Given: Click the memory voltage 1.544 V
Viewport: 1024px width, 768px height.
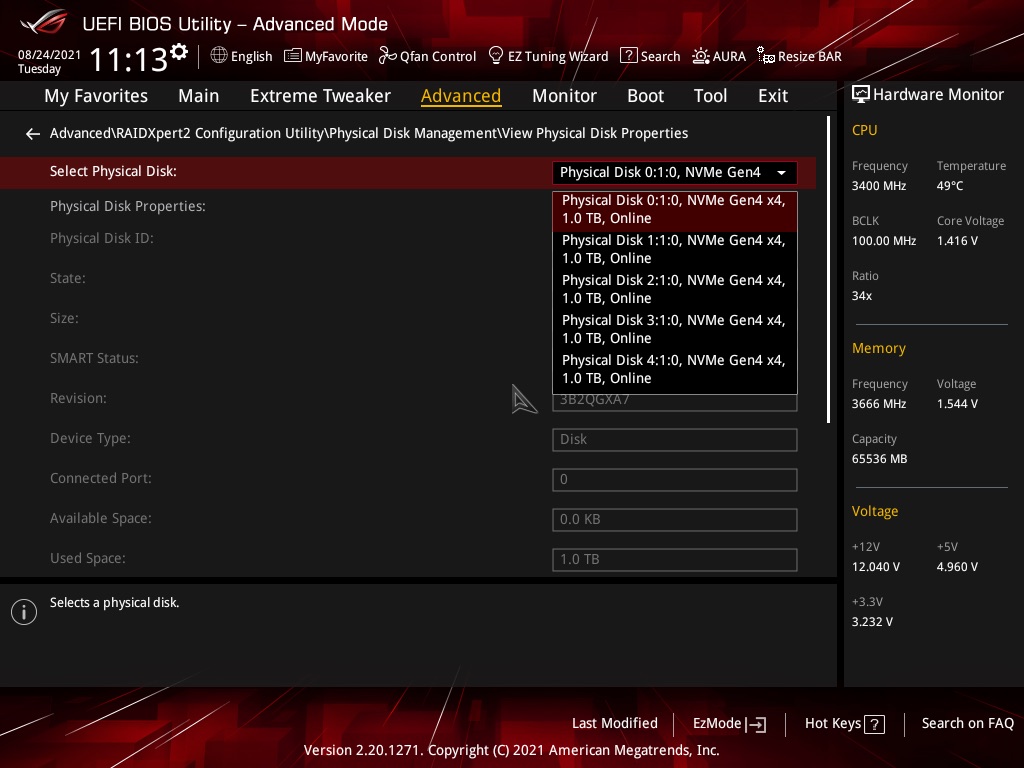Looking at the screenshot, I should coord(957,404).
